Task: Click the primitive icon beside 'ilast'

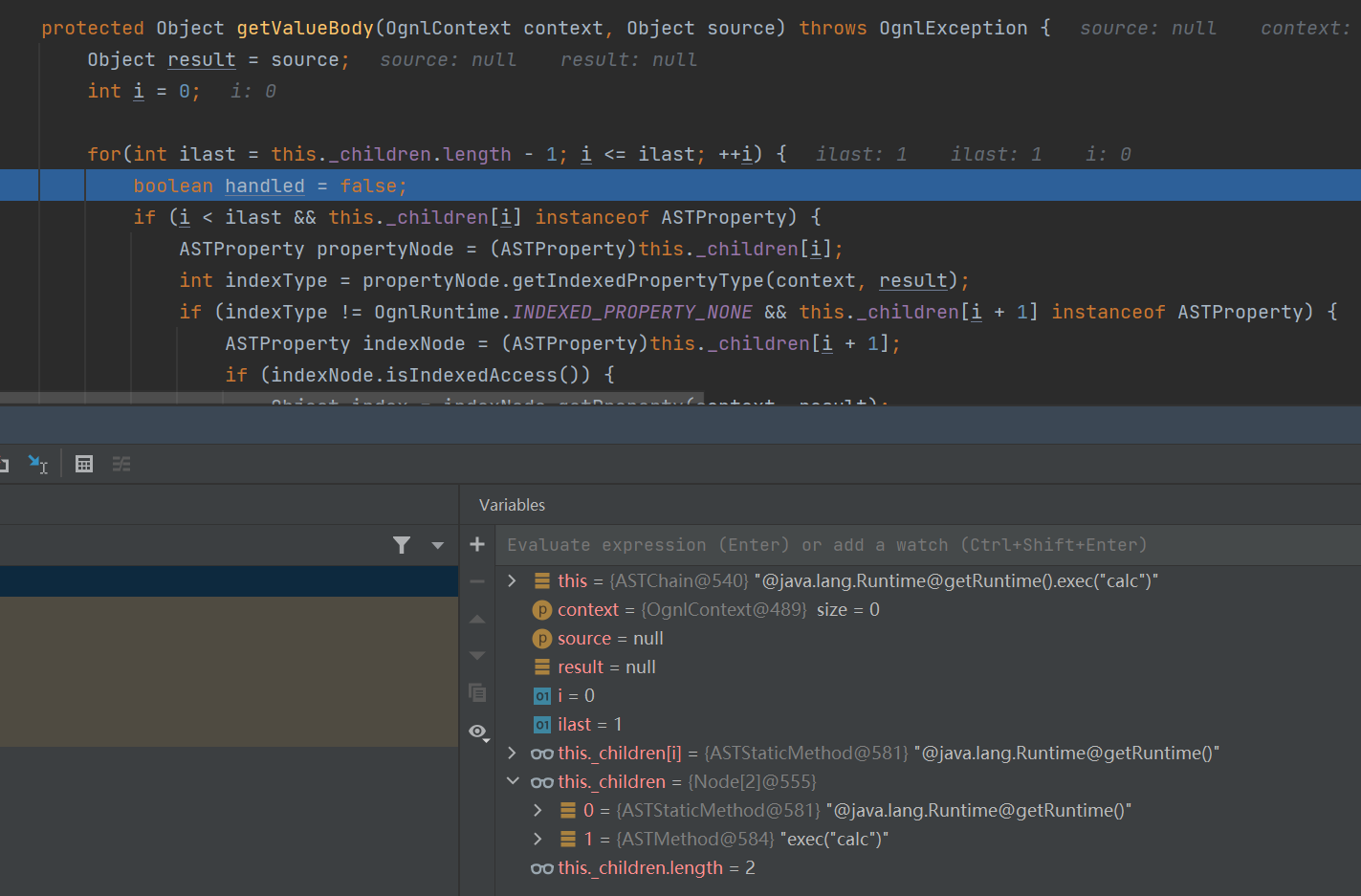Action: point(542,724)
